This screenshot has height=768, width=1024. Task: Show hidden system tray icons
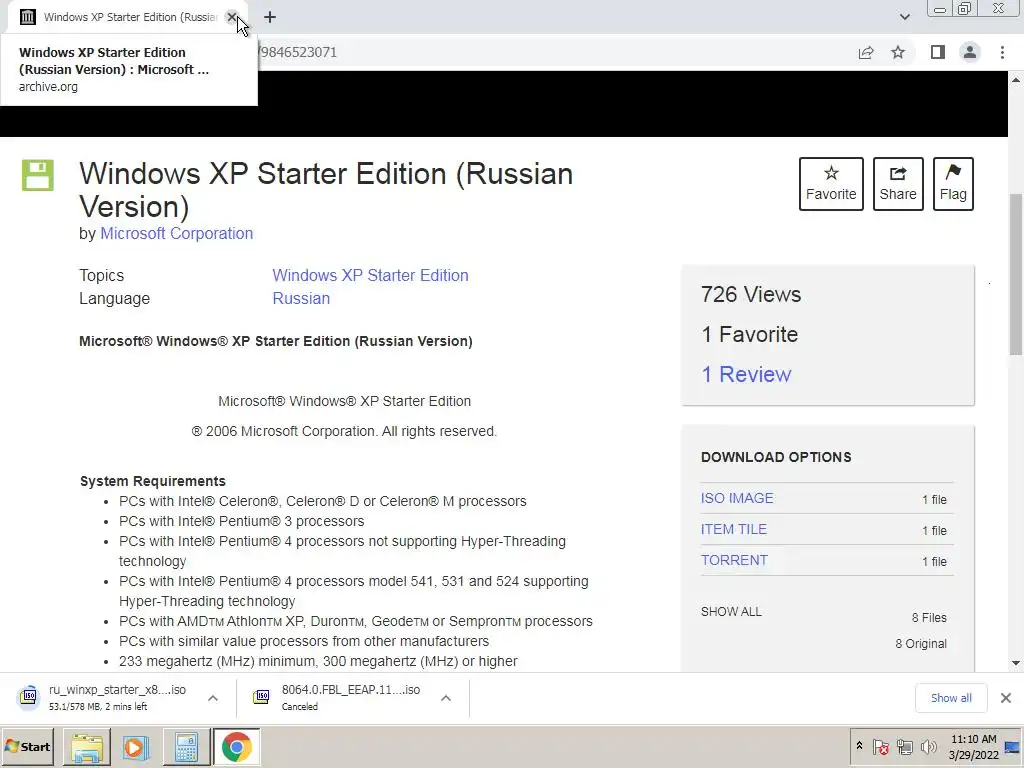[859, 746]
